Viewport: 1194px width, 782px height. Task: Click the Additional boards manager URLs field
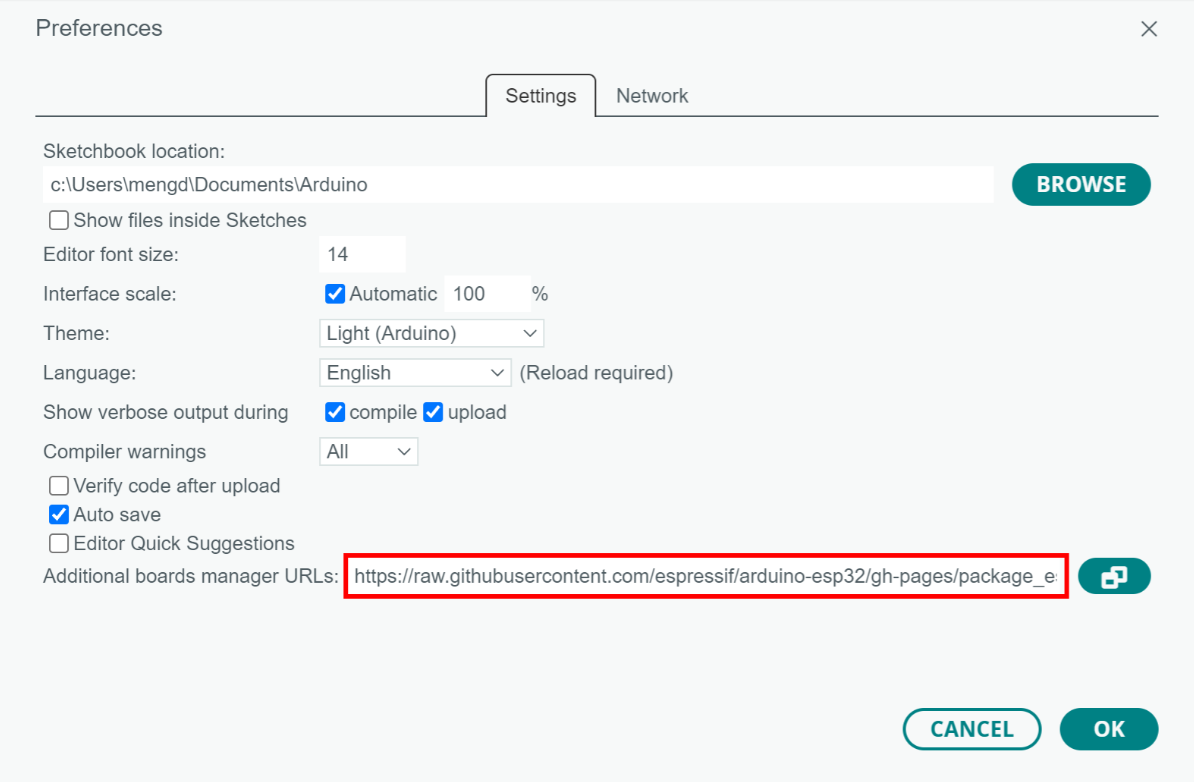coord(705,577)
